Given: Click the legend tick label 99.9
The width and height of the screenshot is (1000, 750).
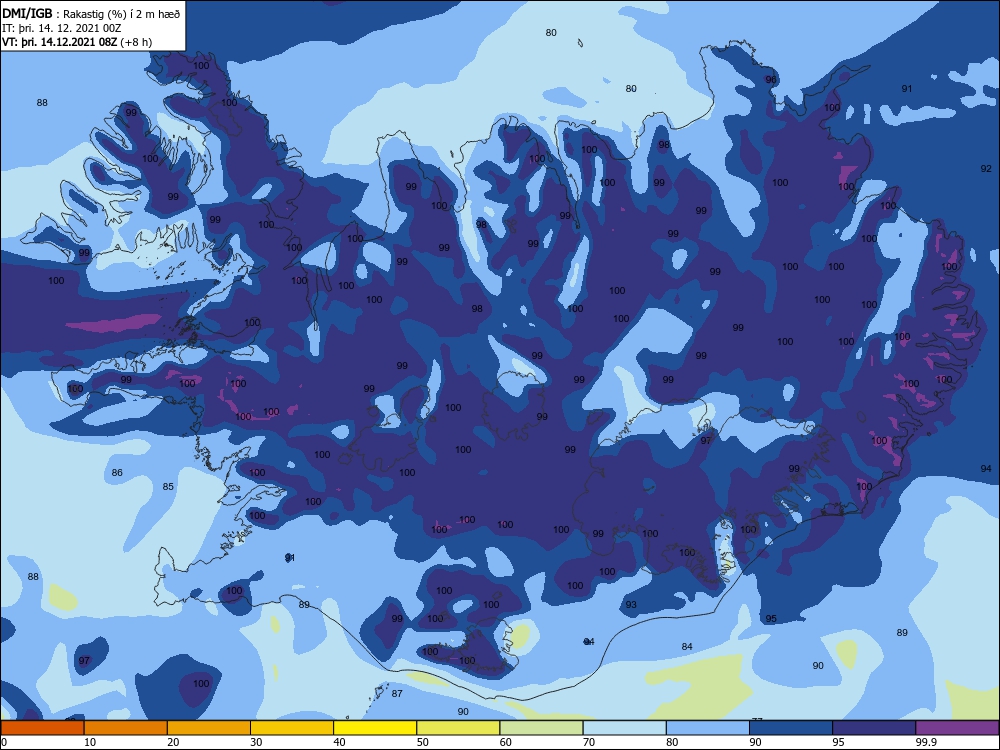Looking at the screenshot, I should click(926, 742).
